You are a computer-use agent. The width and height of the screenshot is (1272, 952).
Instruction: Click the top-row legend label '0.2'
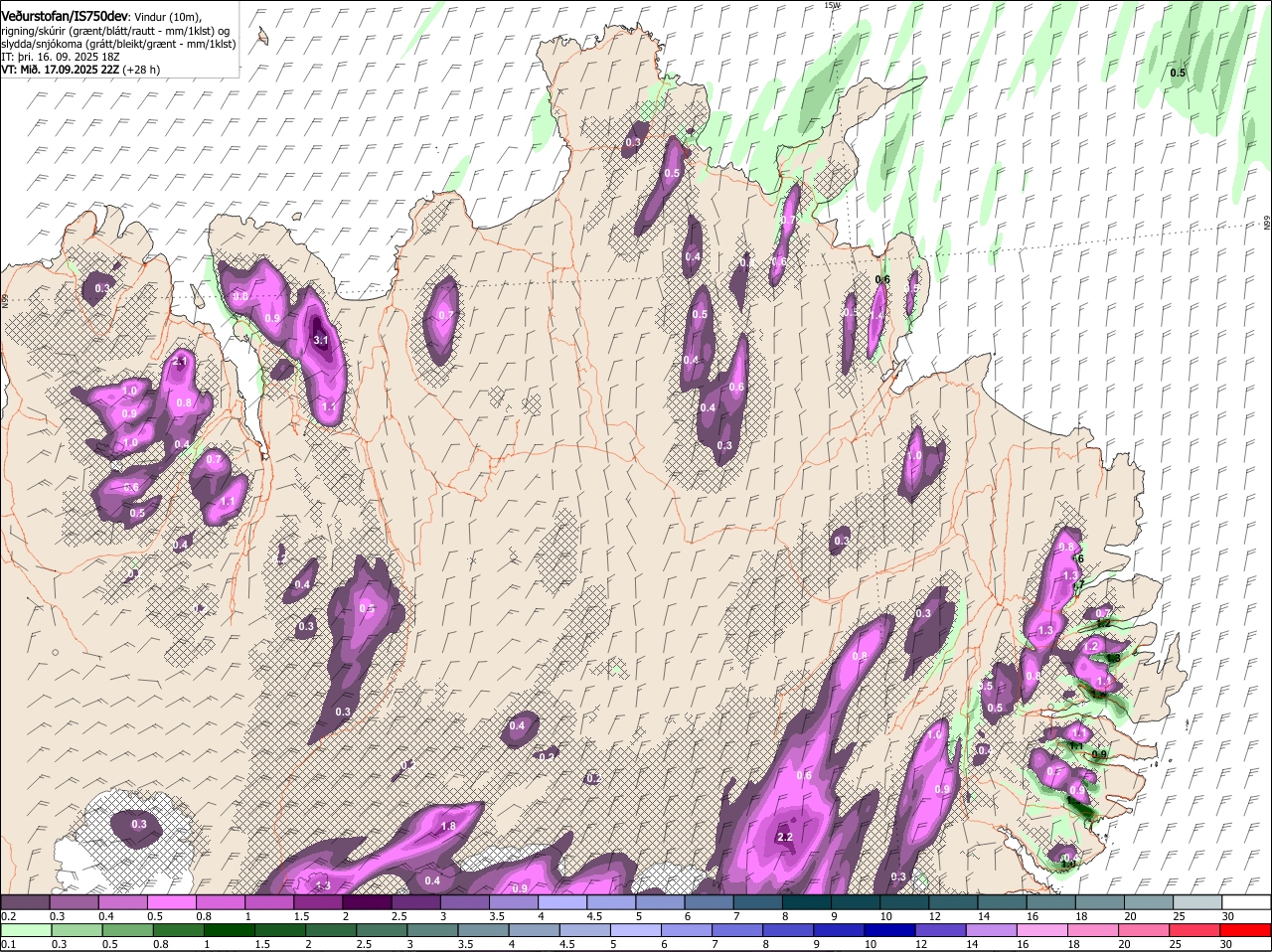click(x=8, y=916)
